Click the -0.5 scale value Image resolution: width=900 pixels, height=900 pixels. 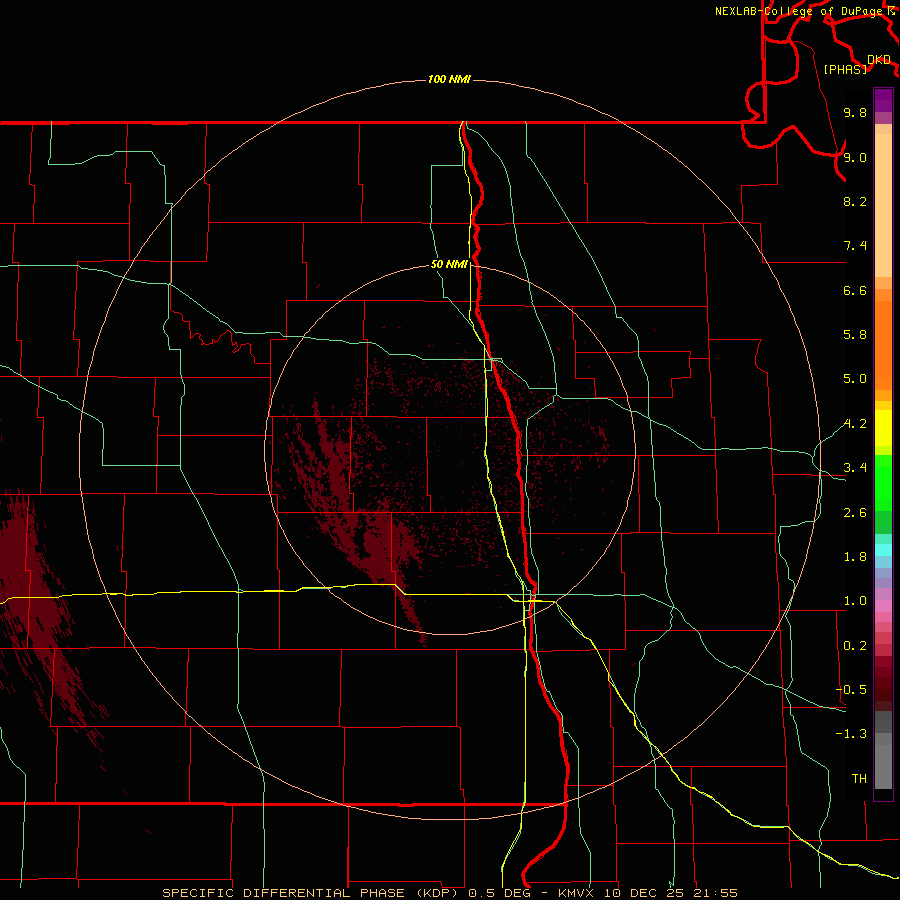coord(851,690)
